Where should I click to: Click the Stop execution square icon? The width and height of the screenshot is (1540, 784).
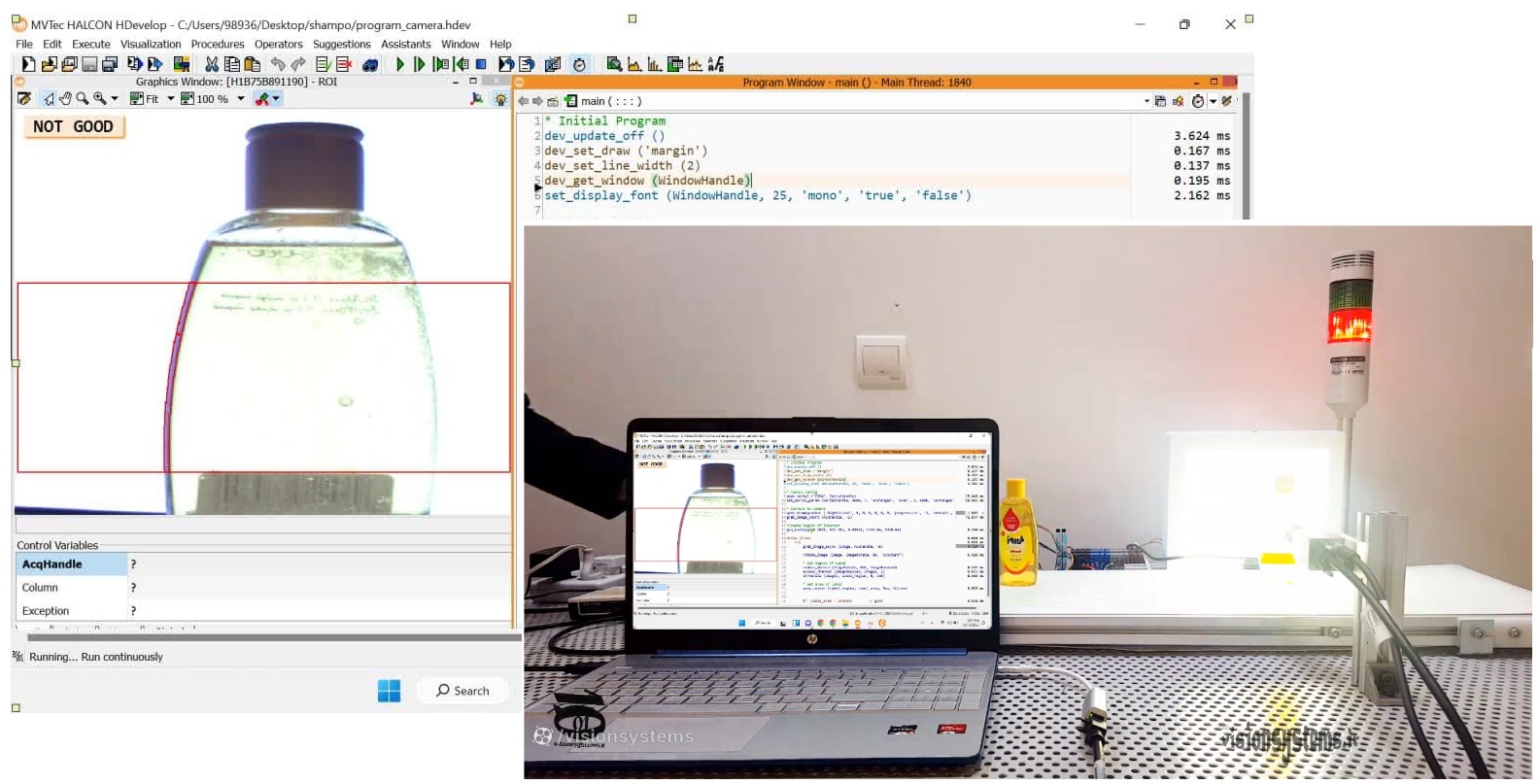point(481,64)
